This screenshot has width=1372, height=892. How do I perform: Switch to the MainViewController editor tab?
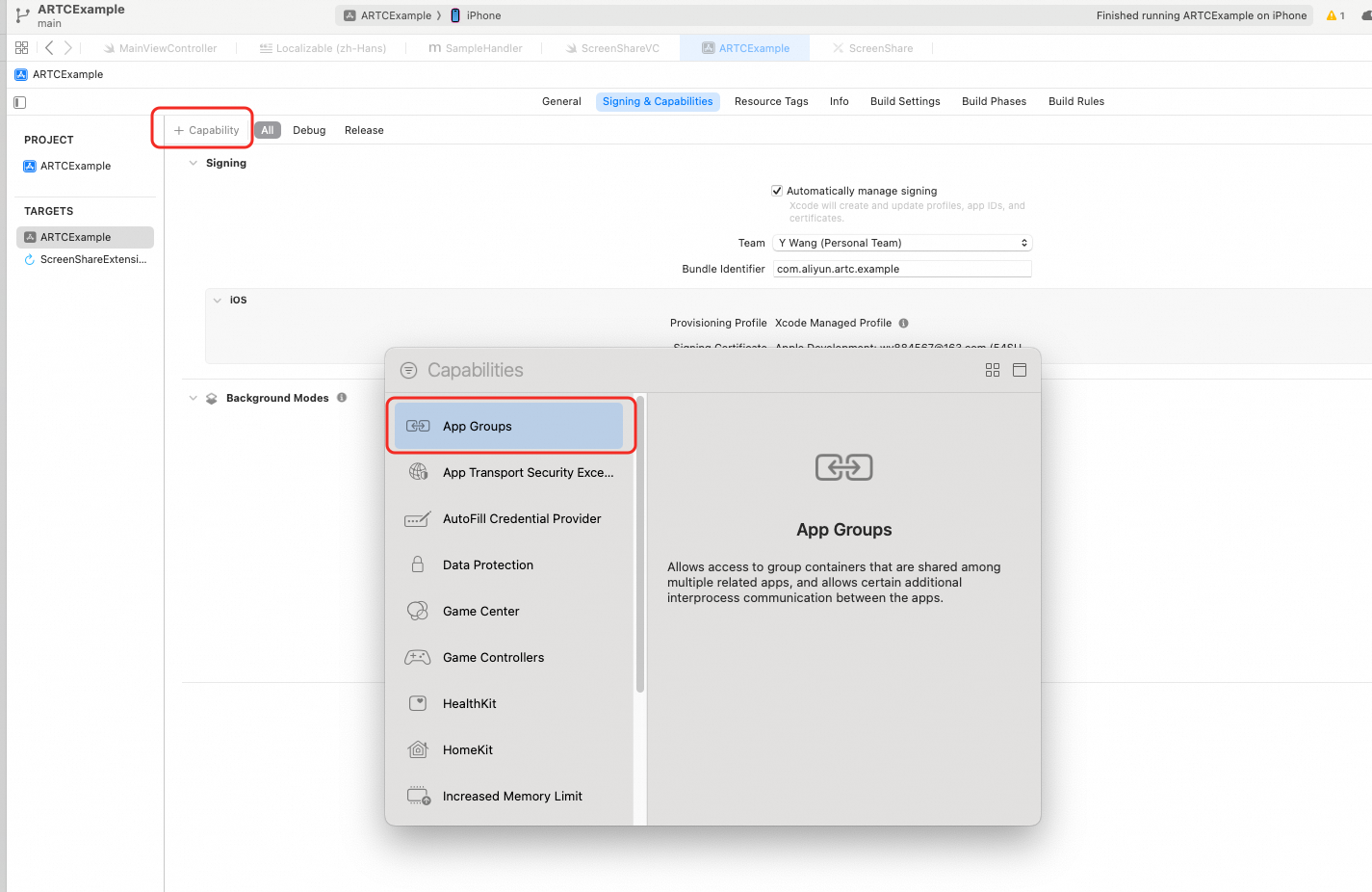[160, 48]
